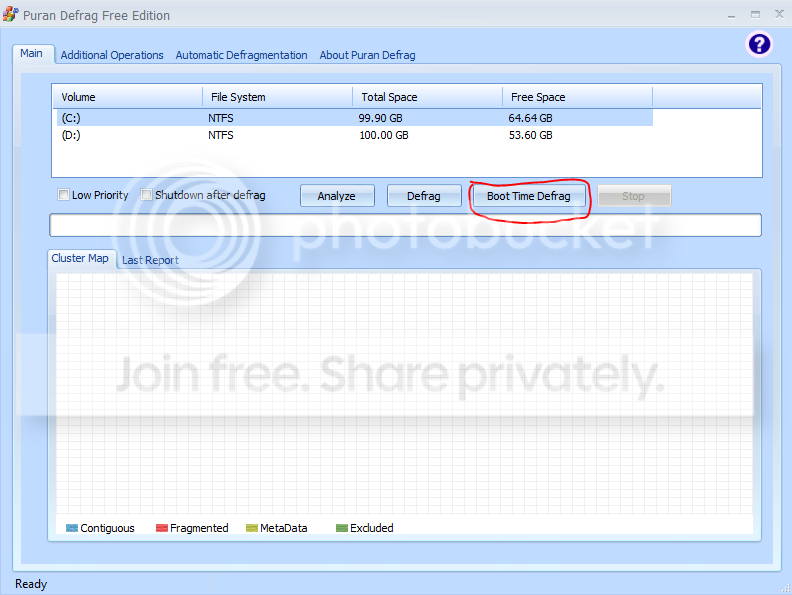Sort by the Total Space column header
Screen dimensions: 792x595
click(x=427, y=96)
